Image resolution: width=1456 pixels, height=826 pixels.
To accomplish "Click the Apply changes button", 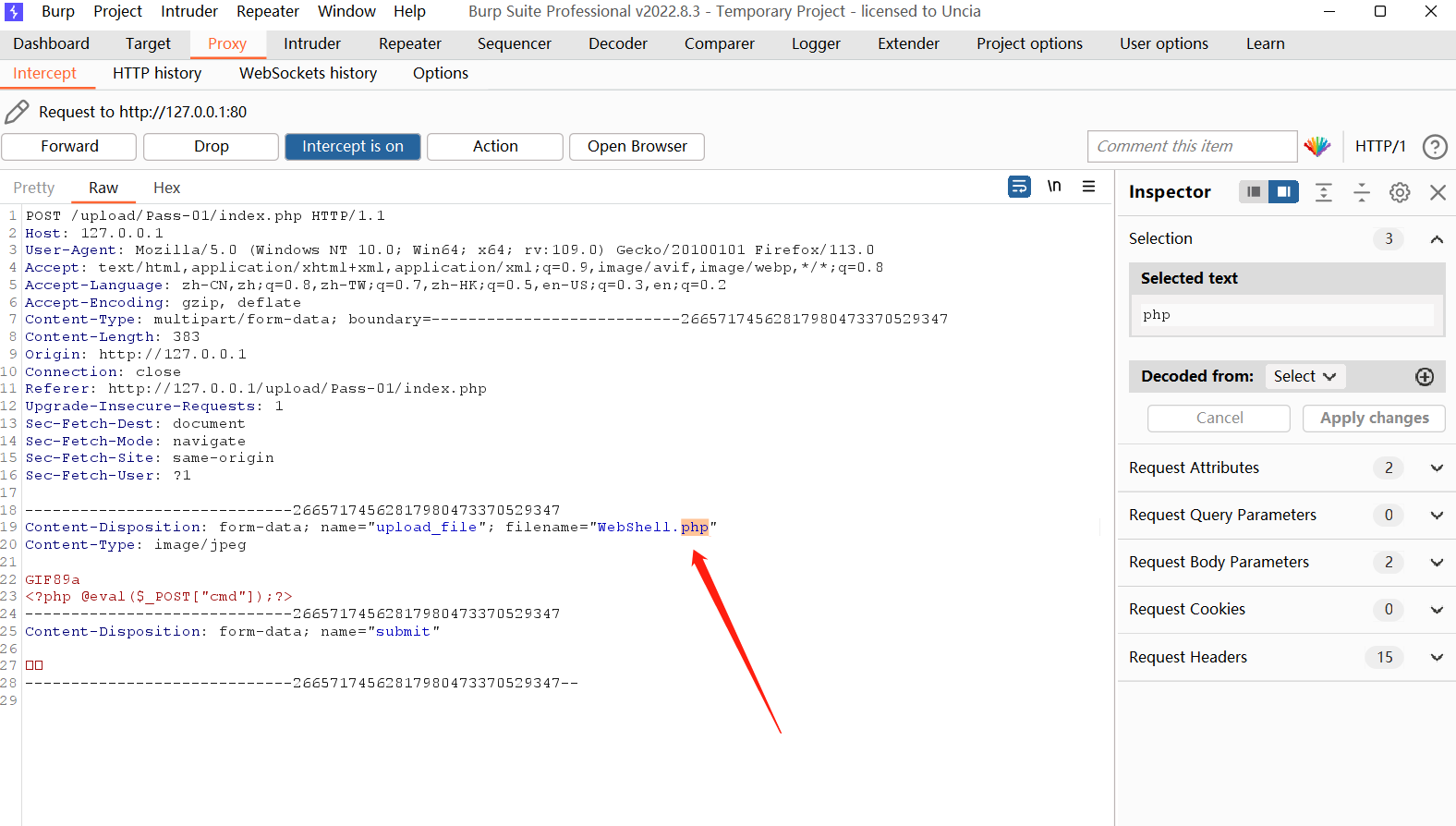I will pyautogui.click(x=1374, y=418).
